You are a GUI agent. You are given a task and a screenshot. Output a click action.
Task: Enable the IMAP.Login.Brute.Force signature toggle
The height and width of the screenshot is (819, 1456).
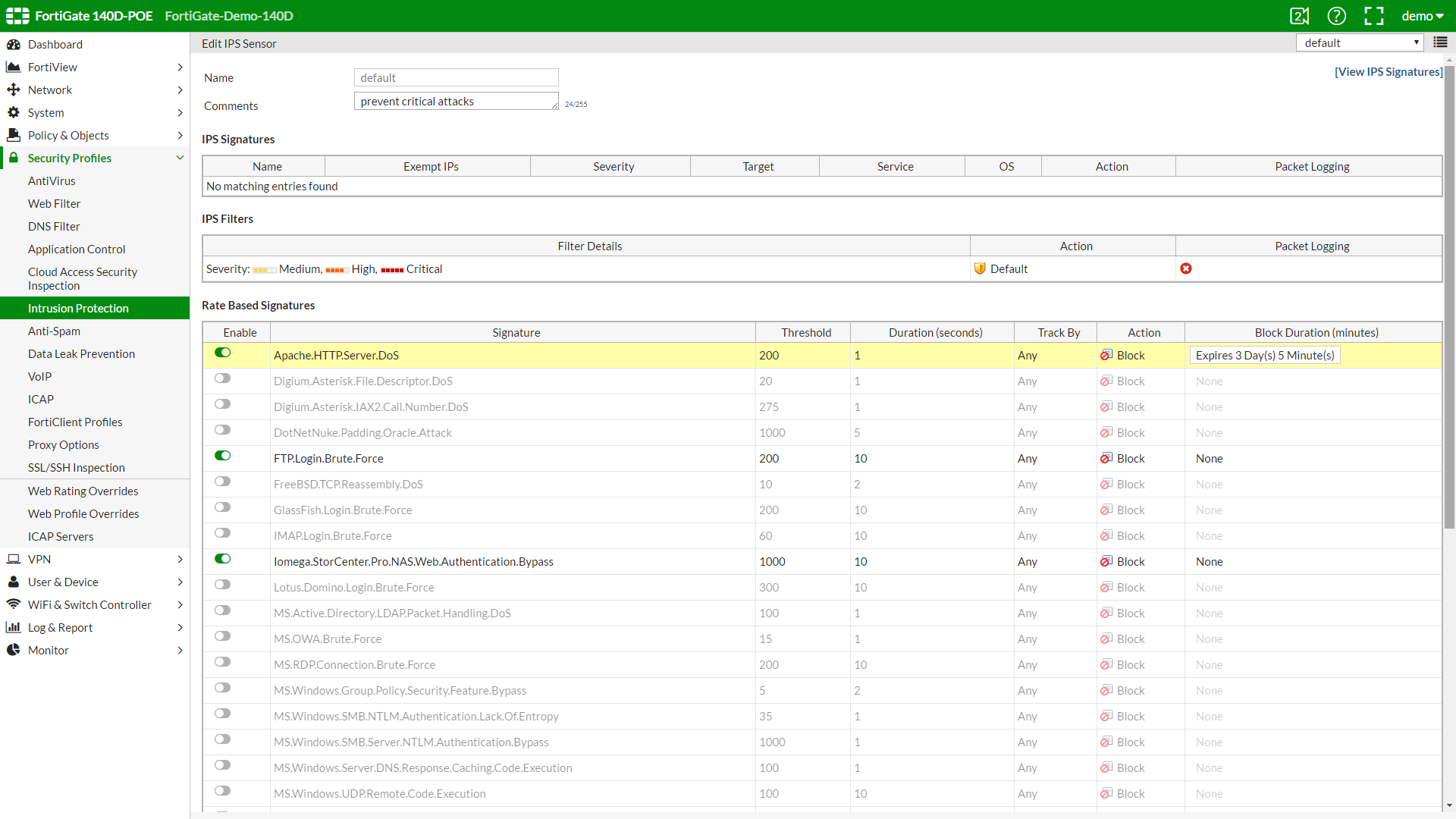click(x=222, y=533)
